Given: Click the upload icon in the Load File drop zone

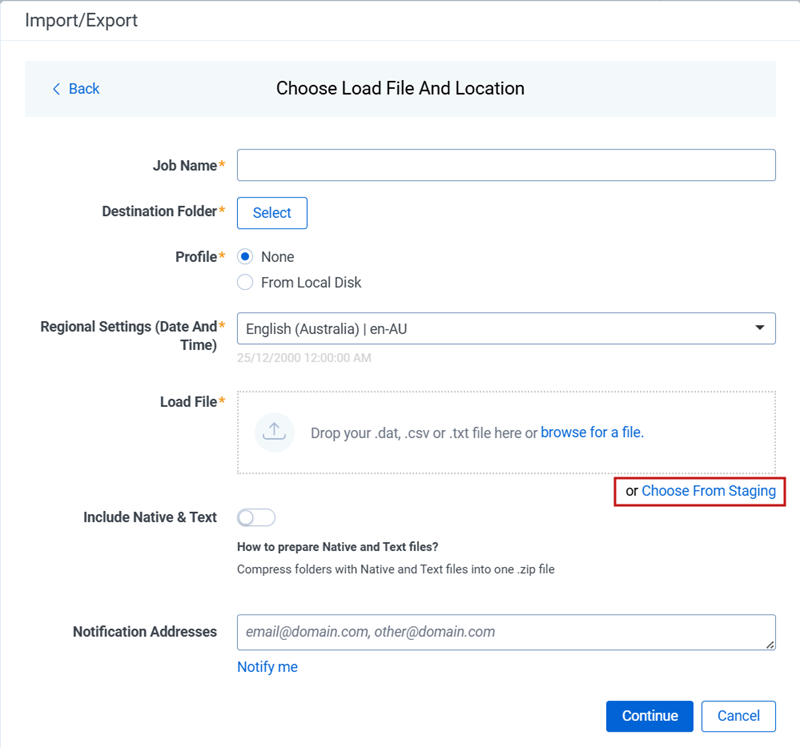Looking at the screenshot, I should pos(274,432).
